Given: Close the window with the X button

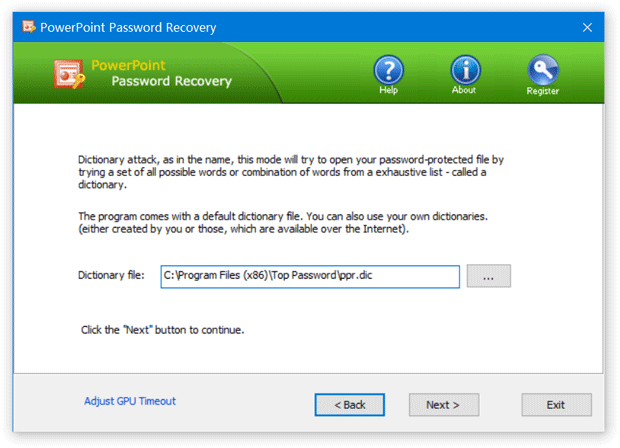Looking at the screenshot, I should [587, 27].
